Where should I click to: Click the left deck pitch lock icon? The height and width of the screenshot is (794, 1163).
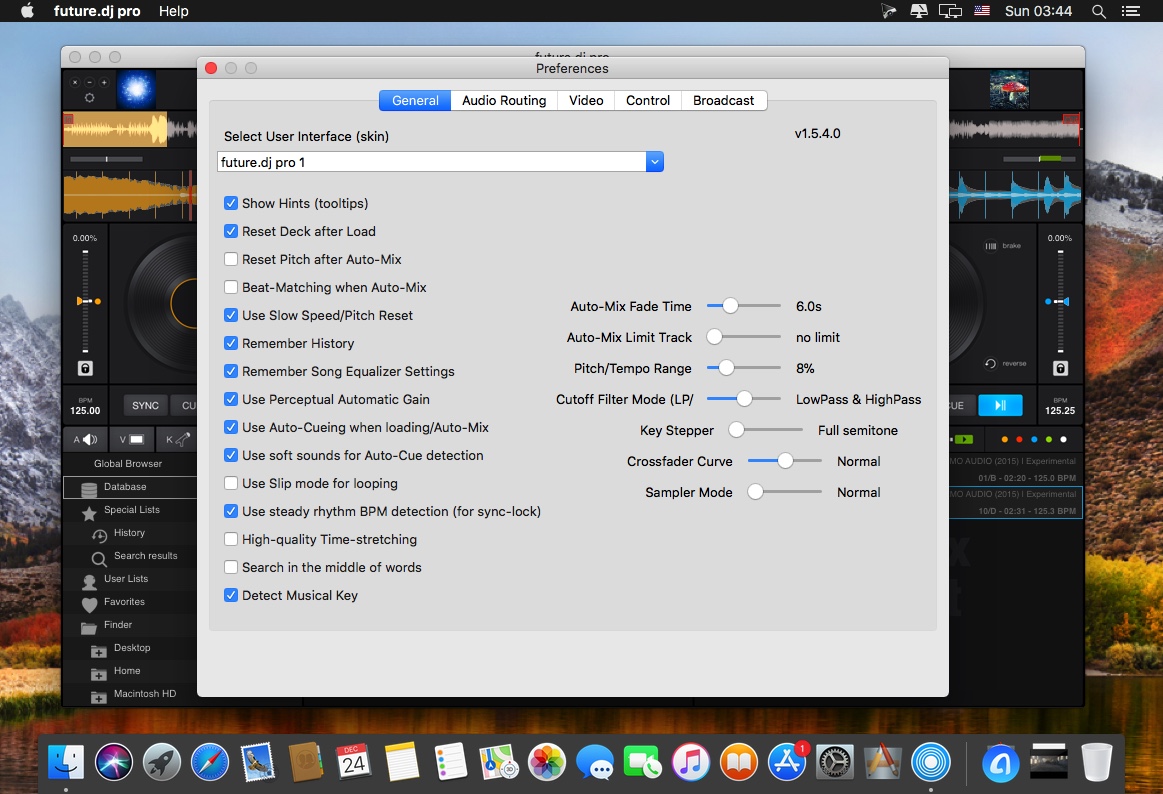pos(85,368)
